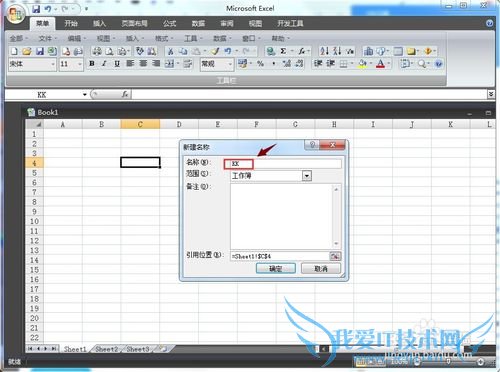The image size is (500, 372).
Task: Open the 范围 工作簿 dropdown arrow
Action: [x=307, y=176]
